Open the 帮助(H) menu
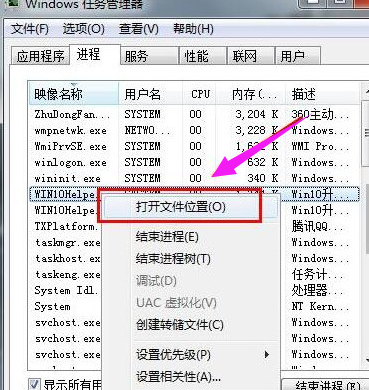The image size is (369, 390). pos(194,29)
